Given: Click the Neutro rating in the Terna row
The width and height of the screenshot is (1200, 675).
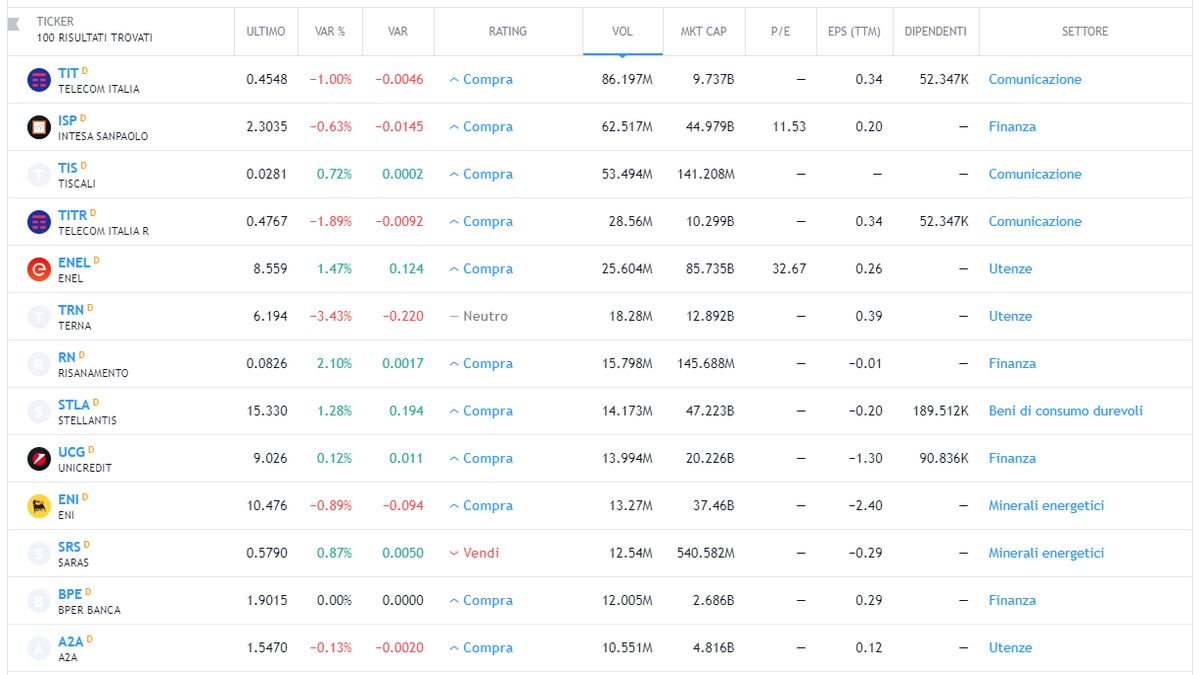Looking at the screenshot, I should [479, 316].
